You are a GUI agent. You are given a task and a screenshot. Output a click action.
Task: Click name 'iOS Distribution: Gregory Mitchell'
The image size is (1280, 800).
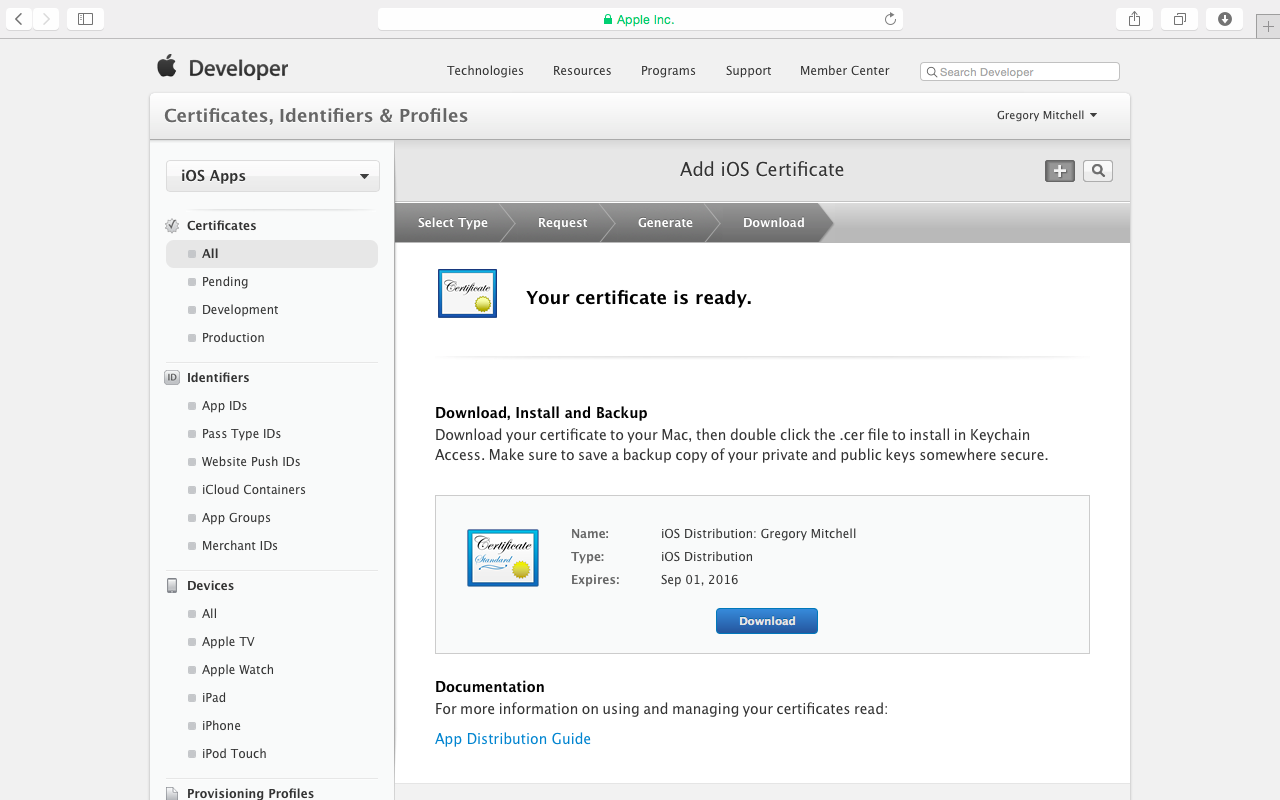coord(759,534)
